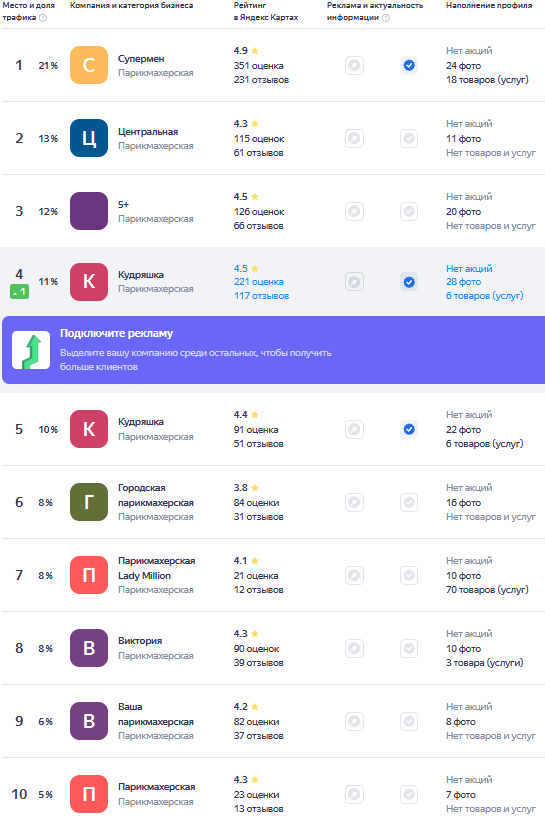The width and height of the screenshot is (545, 825).
Task: Click the help icon beside Место и доля трафика
Action: point(43,17)
